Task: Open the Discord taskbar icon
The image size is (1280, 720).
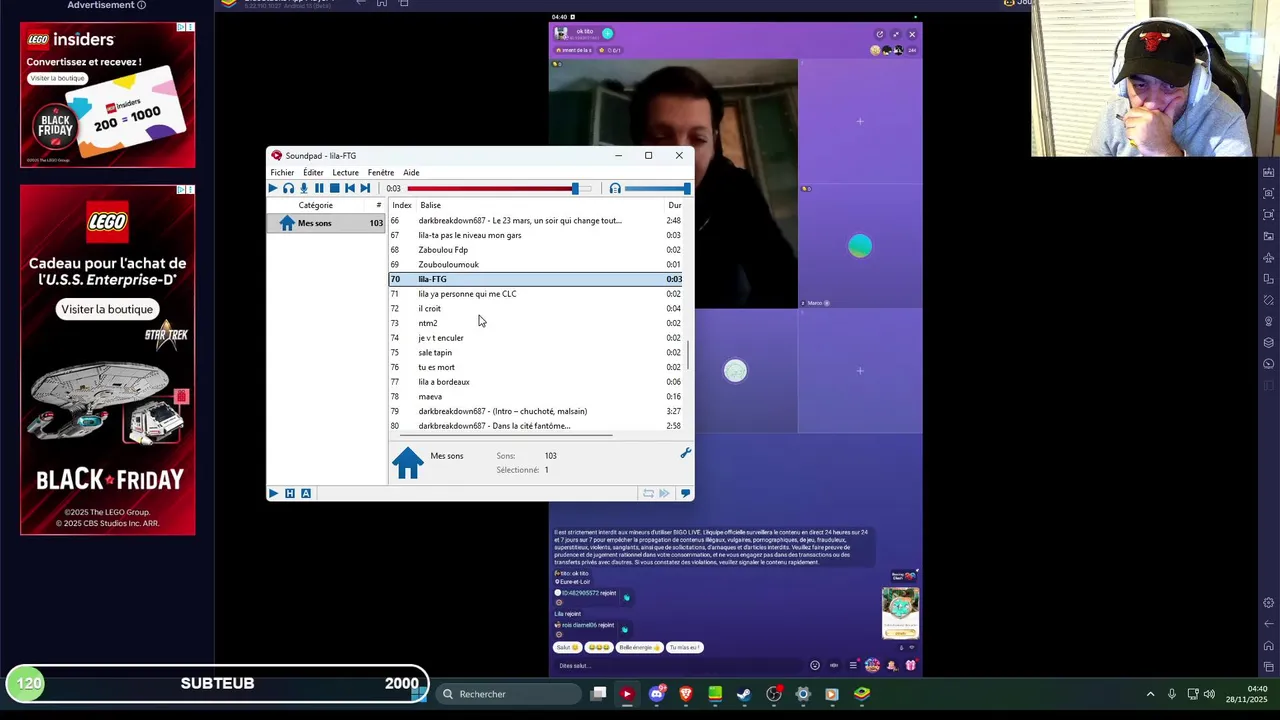Action: pyautogui.click(x=657, y=694)
